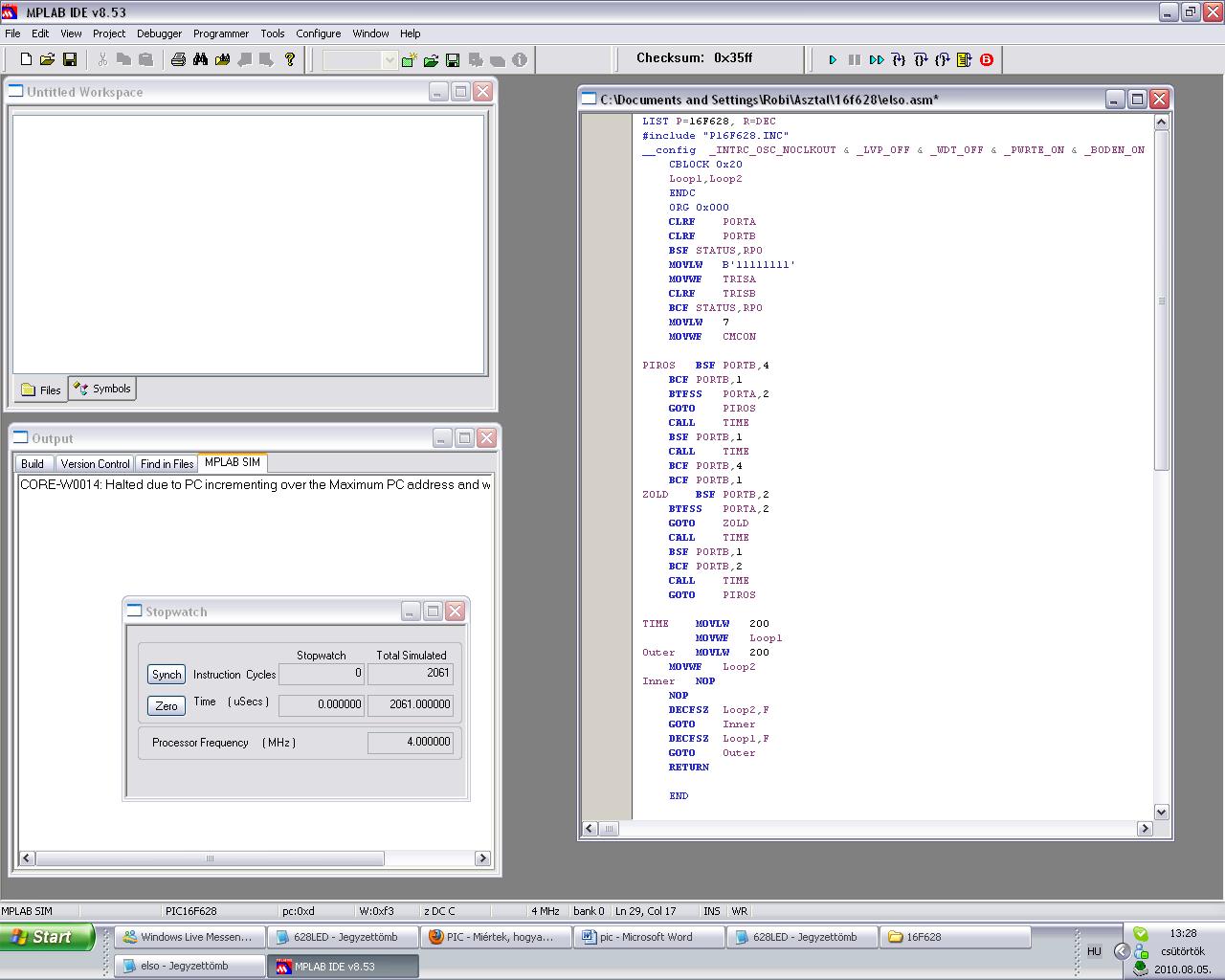
Task: Run the simulator with the play icon
Action: coord(833,59)
